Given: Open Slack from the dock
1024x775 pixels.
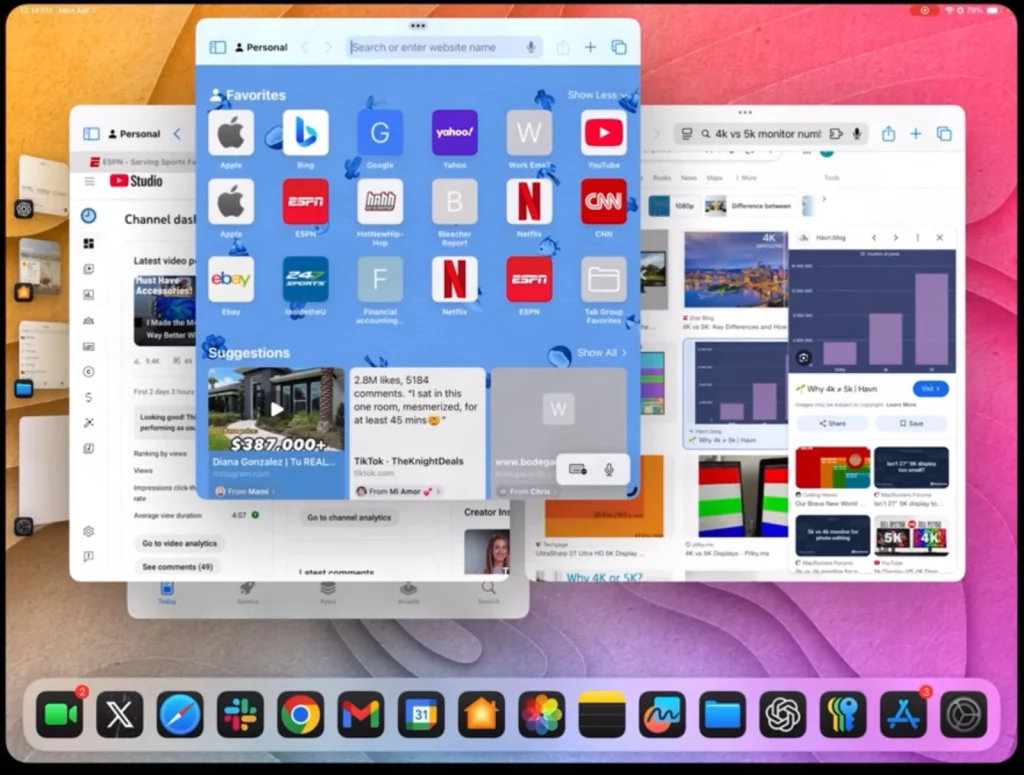Looking at the screenshot, I should [x=240, y=715].
